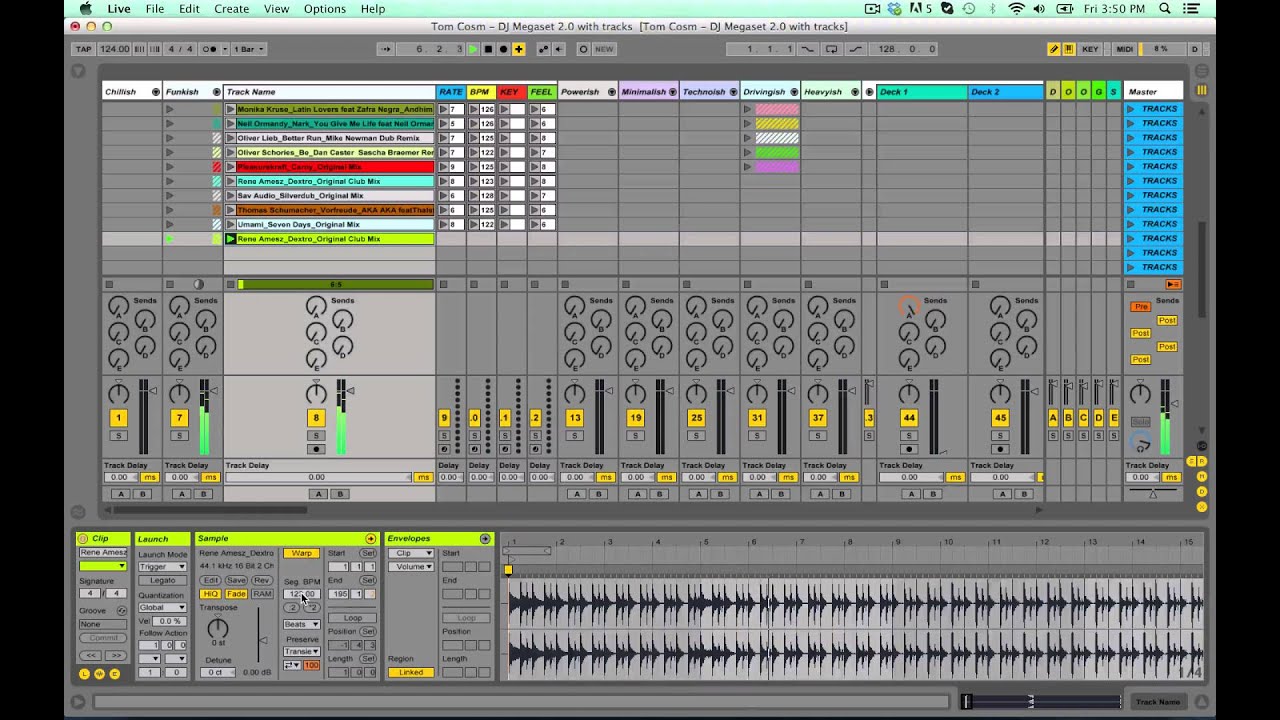
Task: Toggle track 8 activator button
Action: pyautogui.click(x=316, y=418)
